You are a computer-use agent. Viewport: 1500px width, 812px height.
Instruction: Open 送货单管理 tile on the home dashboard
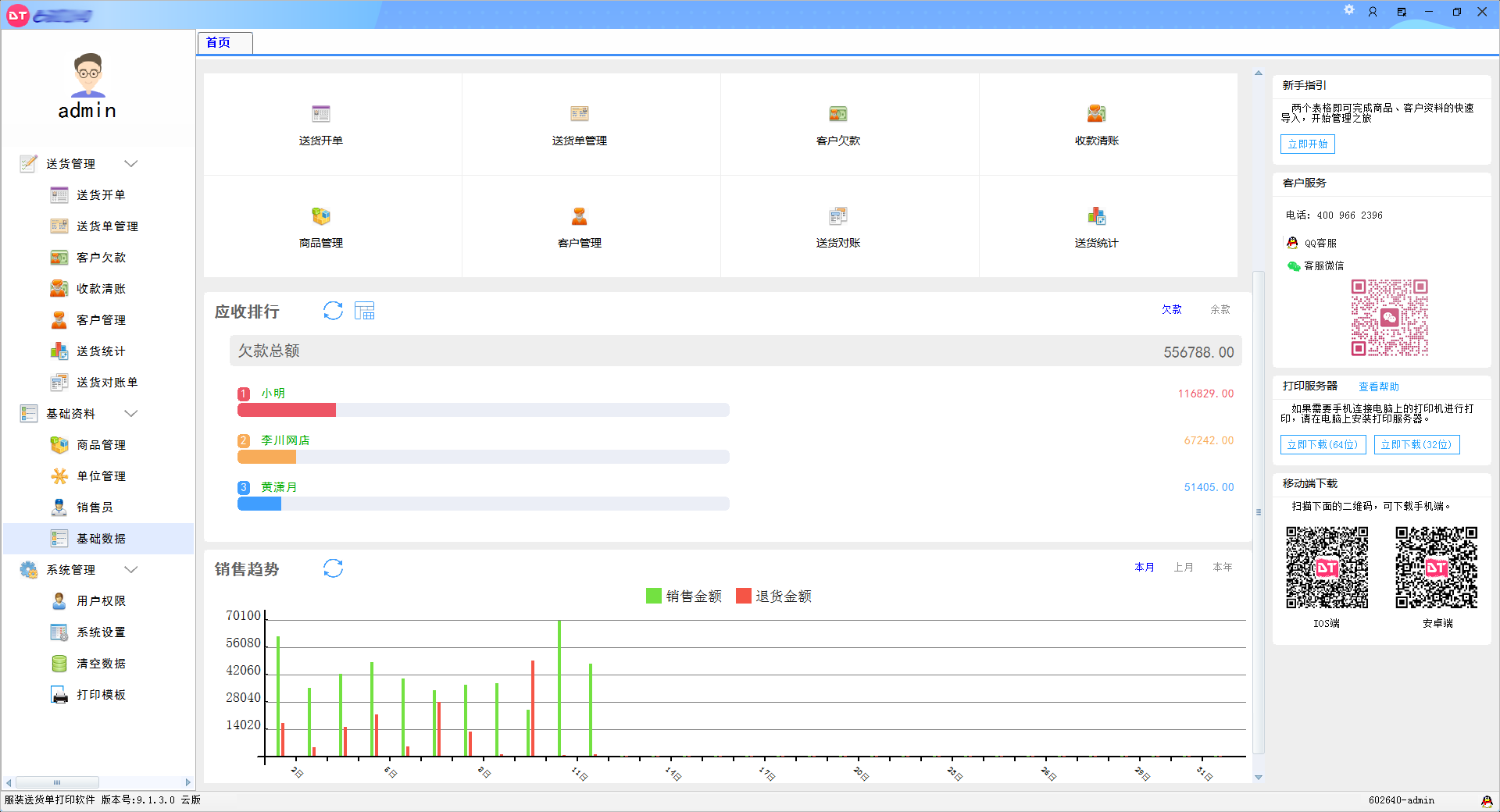(x=579, y=125)
